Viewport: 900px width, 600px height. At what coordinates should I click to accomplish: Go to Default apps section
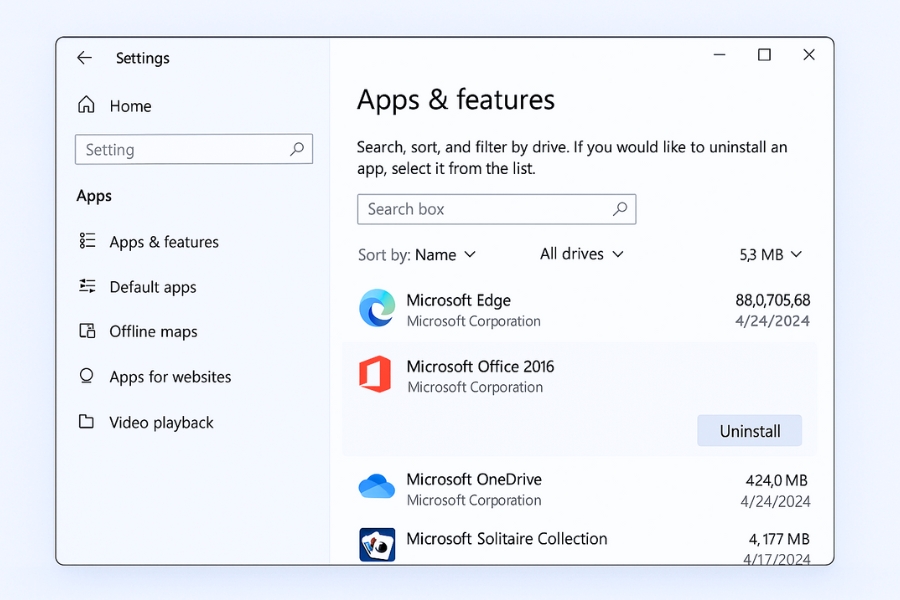pos(152,287)
